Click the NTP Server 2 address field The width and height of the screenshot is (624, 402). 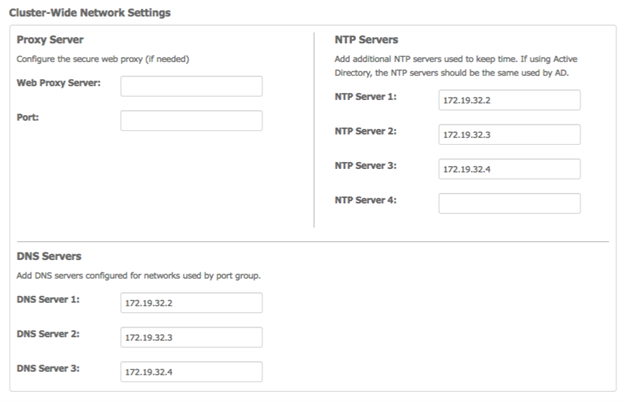pyautogui.click(x=509, y=135)
